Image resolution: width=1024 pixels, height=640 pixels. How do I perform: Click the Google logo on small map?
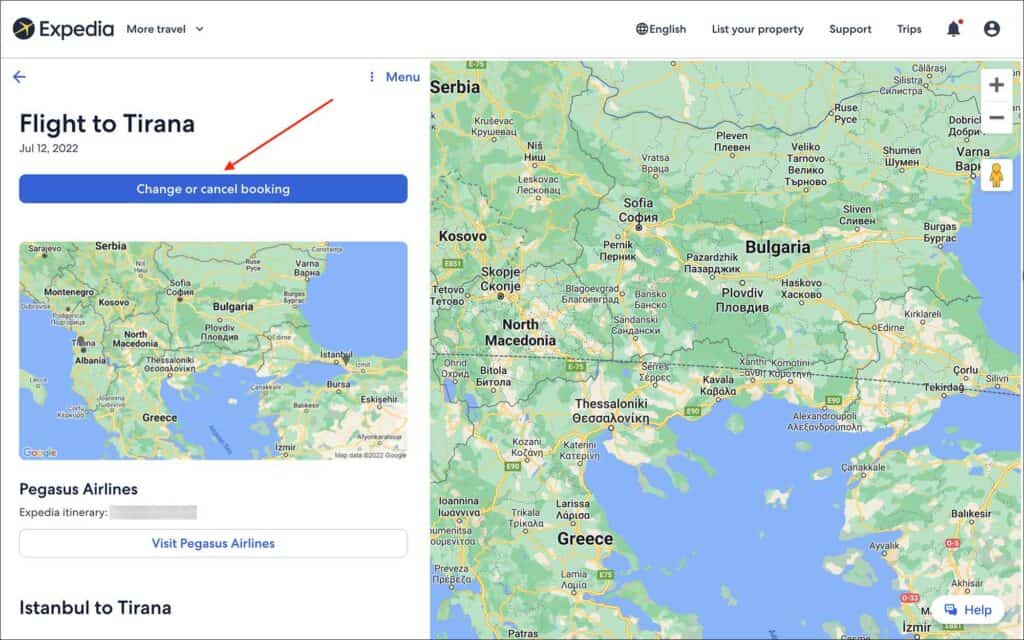[40, 453]
